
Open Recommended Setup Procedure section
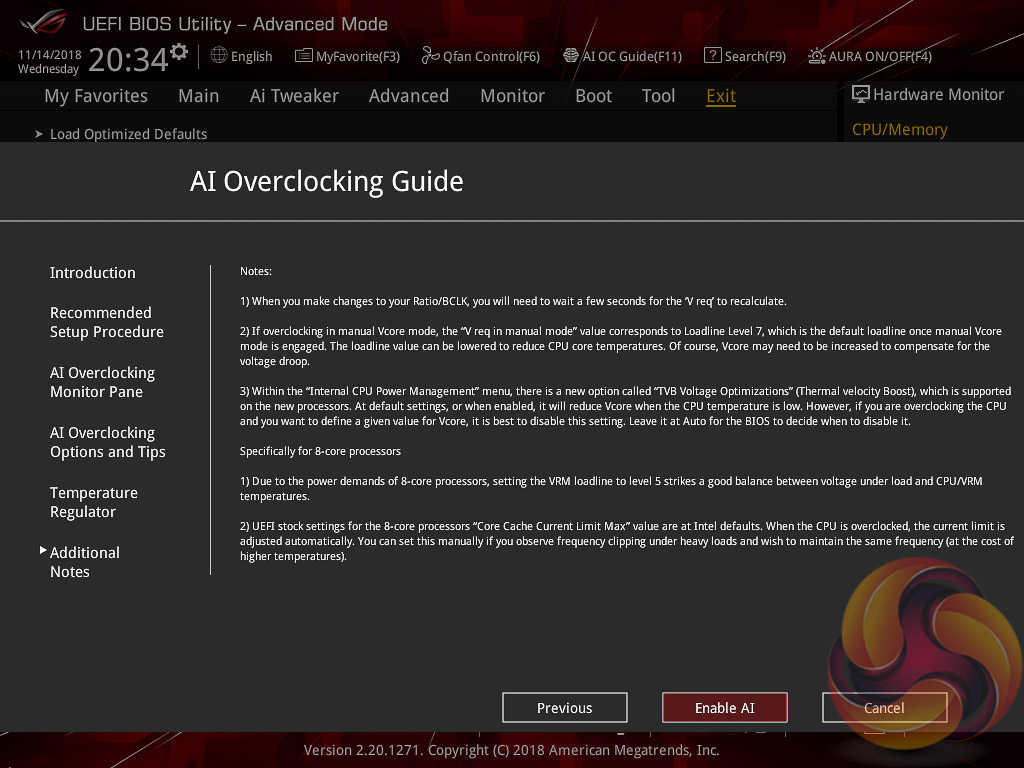(x=106, y=322)
